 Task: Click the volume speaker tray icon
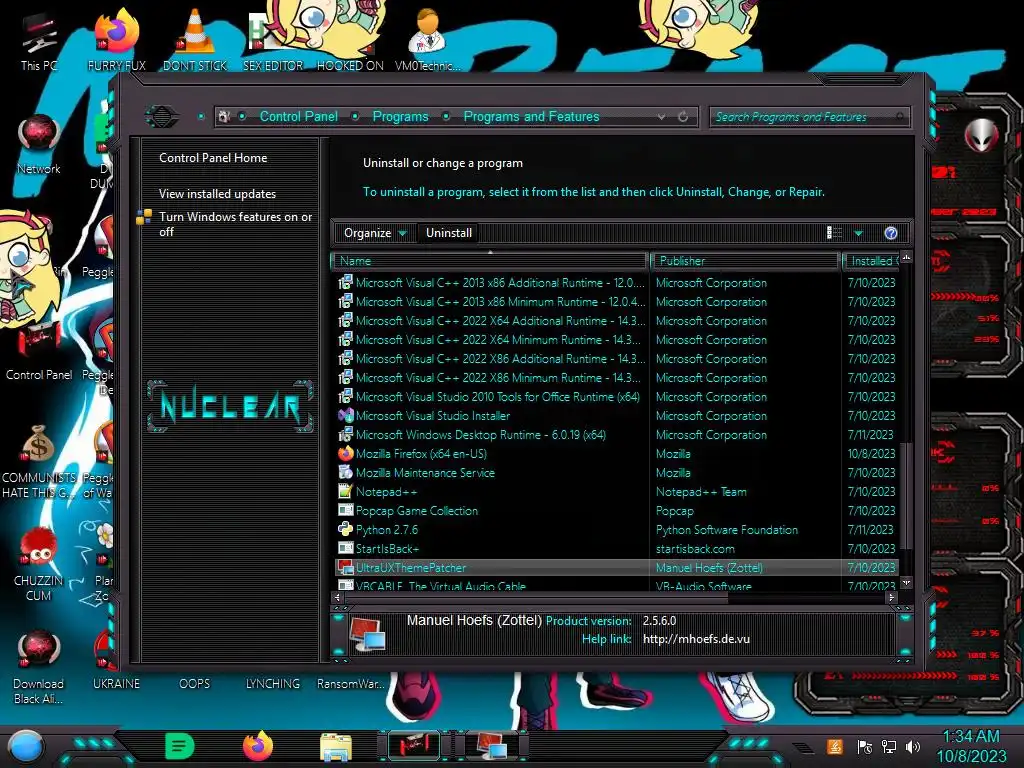click(x=913, y=746)
